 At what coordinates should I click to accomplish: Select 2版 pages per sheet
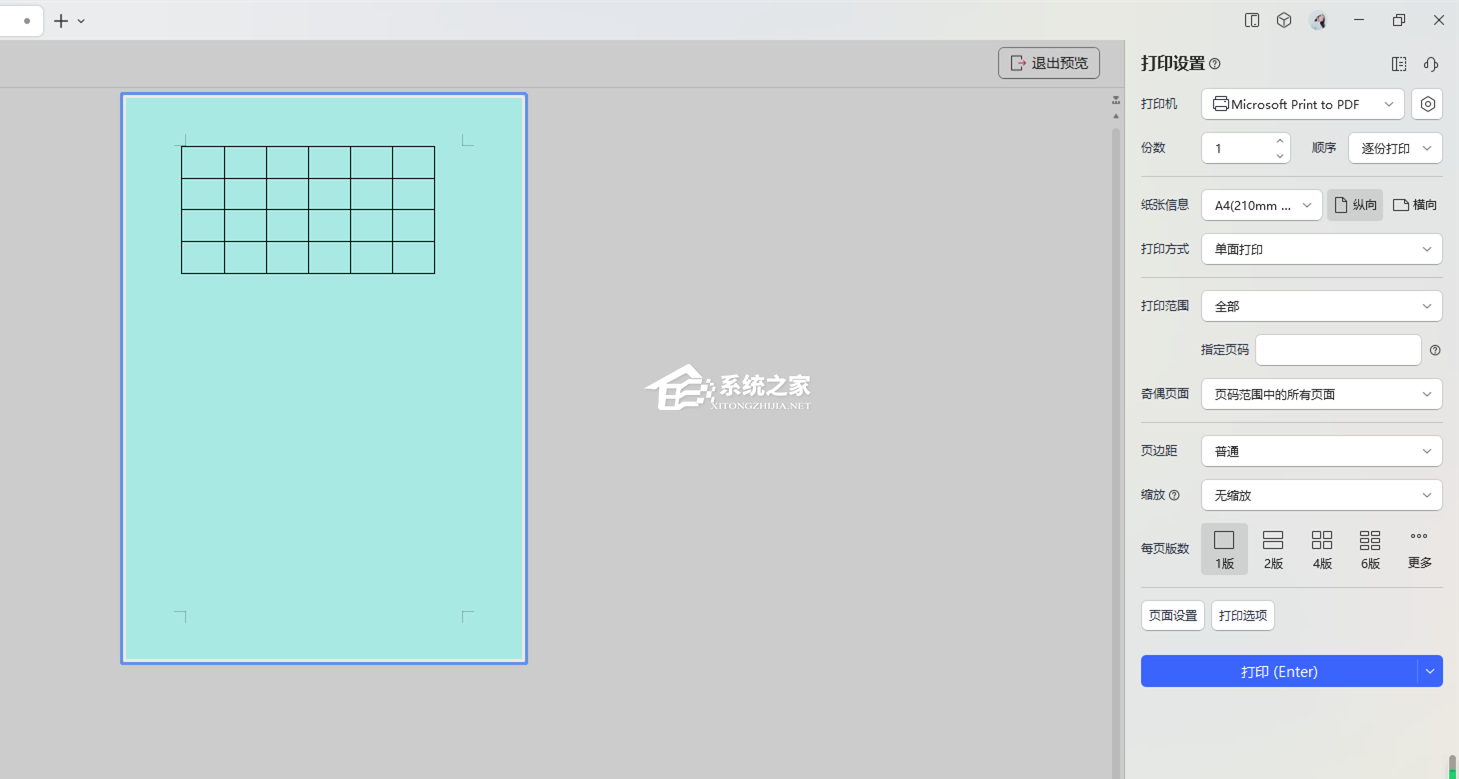click(x=1273, y=549)
